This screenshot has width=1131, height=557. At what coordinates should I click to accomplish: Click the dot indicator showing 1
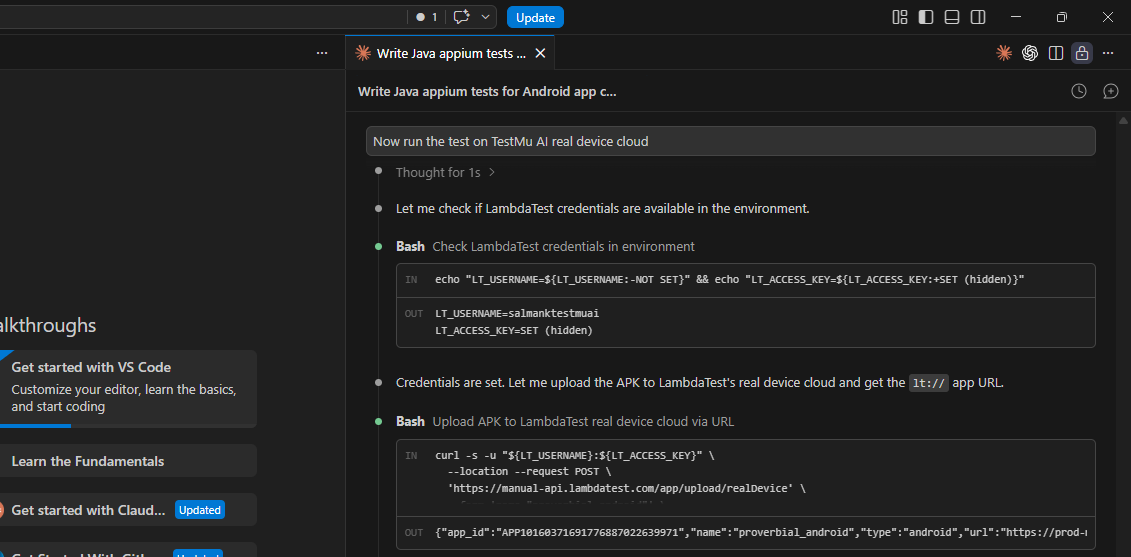click(426, 17)
